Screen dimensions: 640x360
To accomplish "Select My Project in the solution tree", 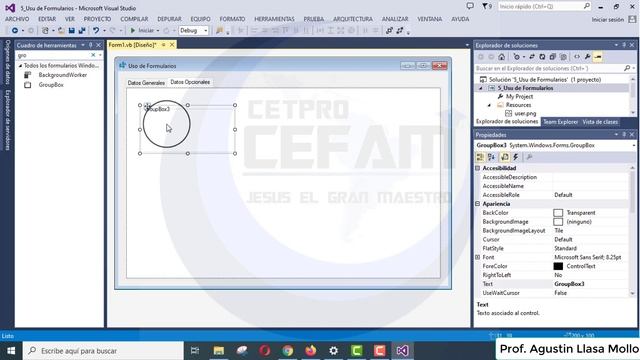I will [x=519, y=97].
